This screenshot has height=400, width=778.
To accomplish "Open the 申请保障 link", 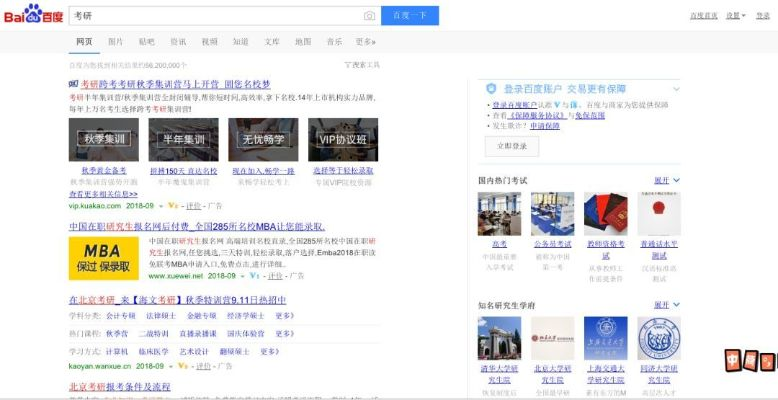I will [x=545, y=126].
